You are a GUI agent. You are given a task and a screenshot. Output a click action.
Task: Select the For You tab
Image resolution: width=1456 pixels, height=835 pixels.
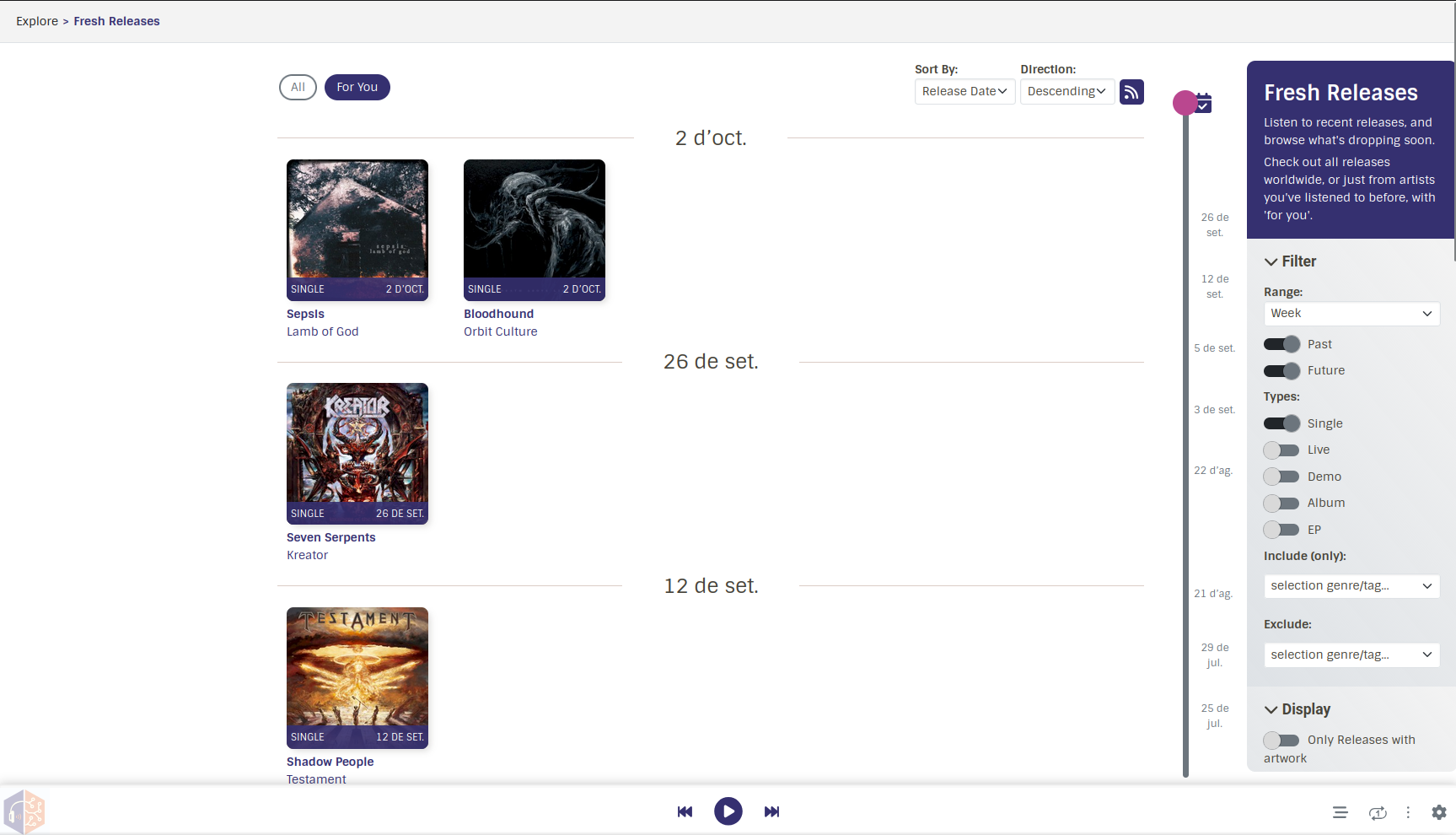357,87
